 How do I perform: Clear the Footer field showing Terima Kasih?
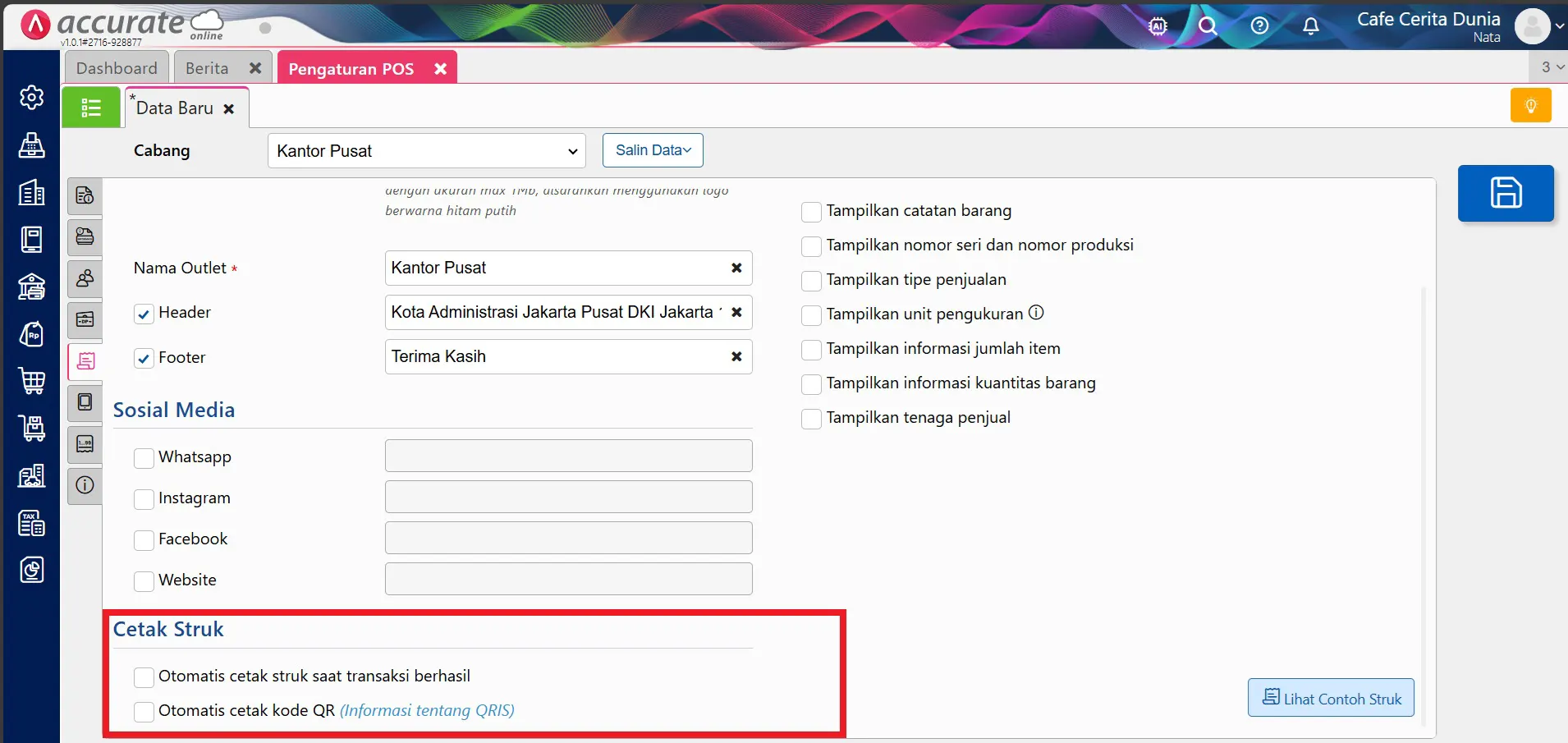click(736, 356)
